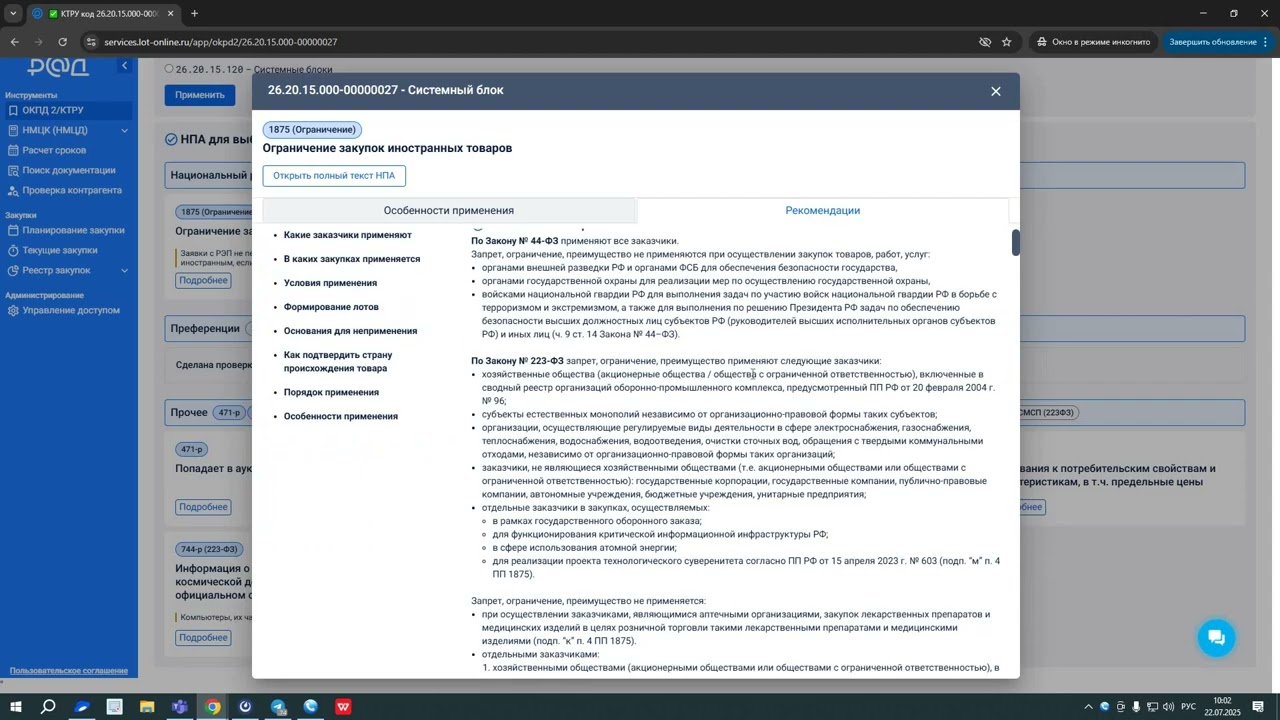Click the crossed-eye tracking protection icon
The height and width of the screenshot is (720, 1280).
pos(985,42)
